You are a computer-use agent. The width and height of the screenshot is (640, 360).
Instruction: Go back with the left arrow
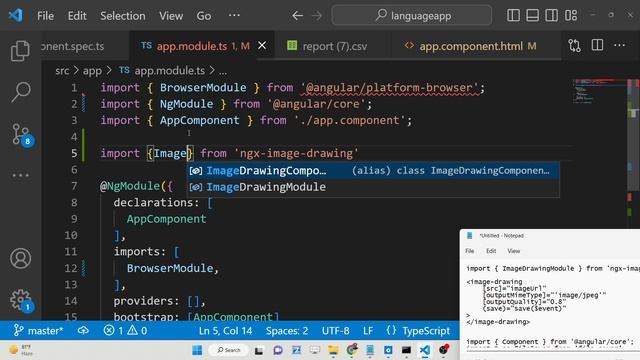coord(297,16)
